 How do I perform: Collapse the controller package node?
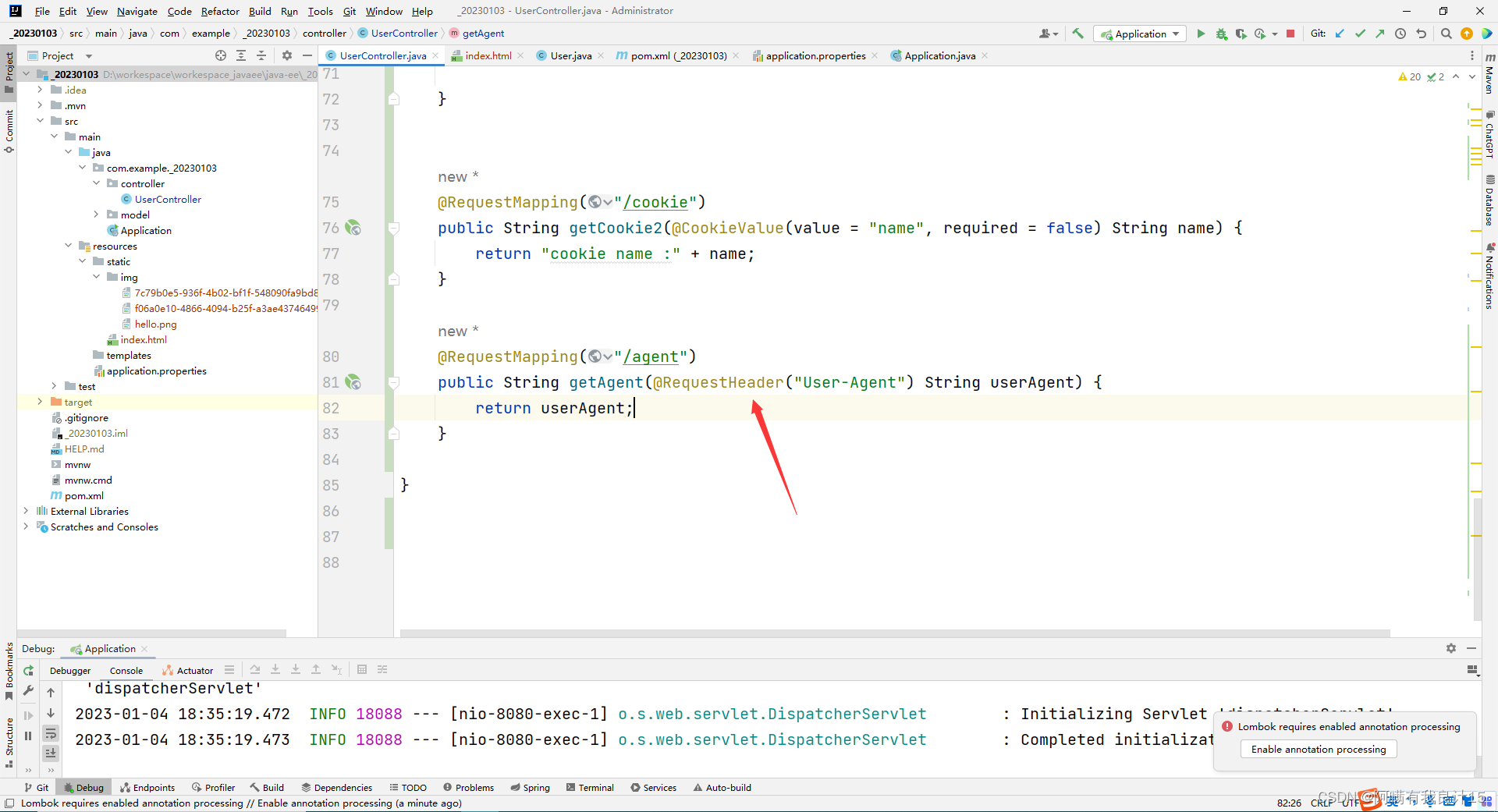pyautogui.click(x=96, y=183)
